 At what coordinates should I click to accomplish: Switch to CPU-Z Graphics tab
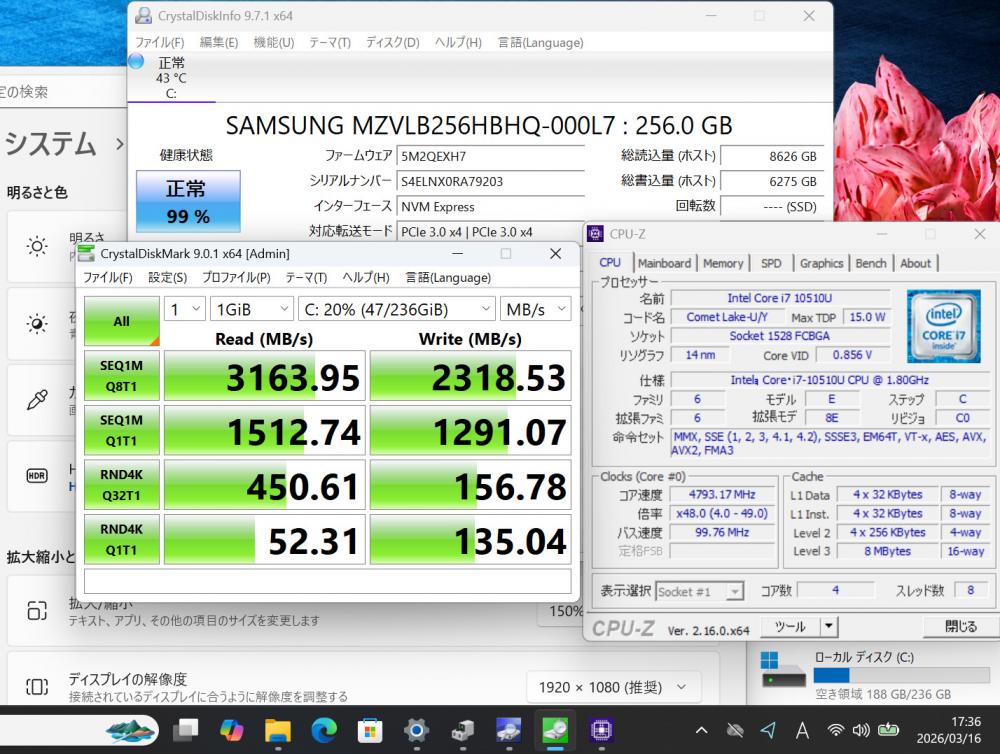(x=821, y=263)
